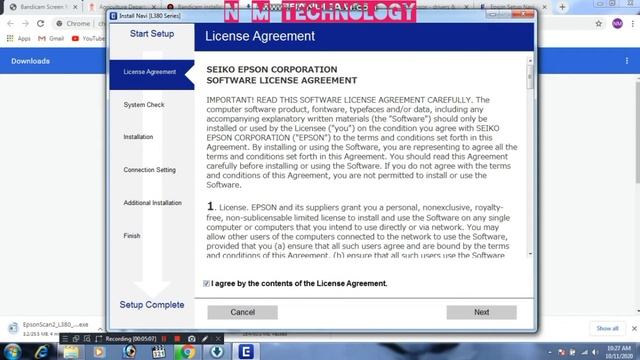Viewport: 640px width, 360px height.
Task: Open download manager taskbar icon
Action: pos(217,351)
